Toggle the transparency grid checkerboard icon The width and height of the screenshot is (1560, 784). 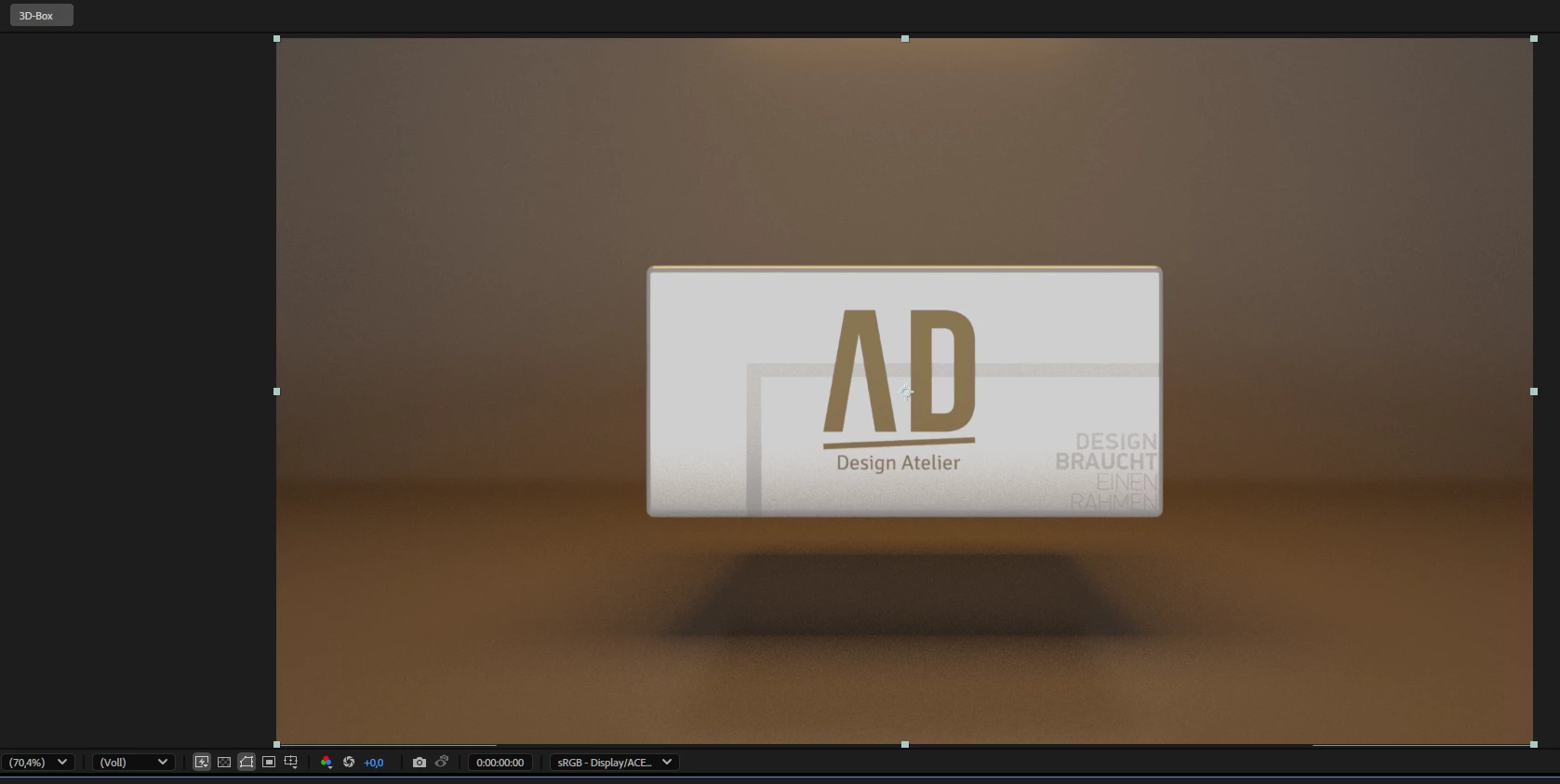224,762
